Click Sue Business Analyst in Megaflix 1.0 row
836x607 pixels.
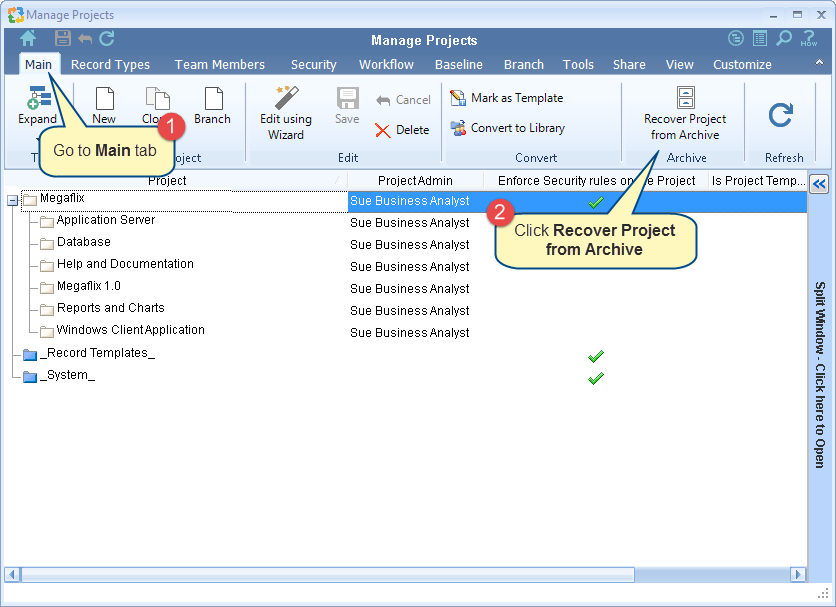(x=409, y=289)
